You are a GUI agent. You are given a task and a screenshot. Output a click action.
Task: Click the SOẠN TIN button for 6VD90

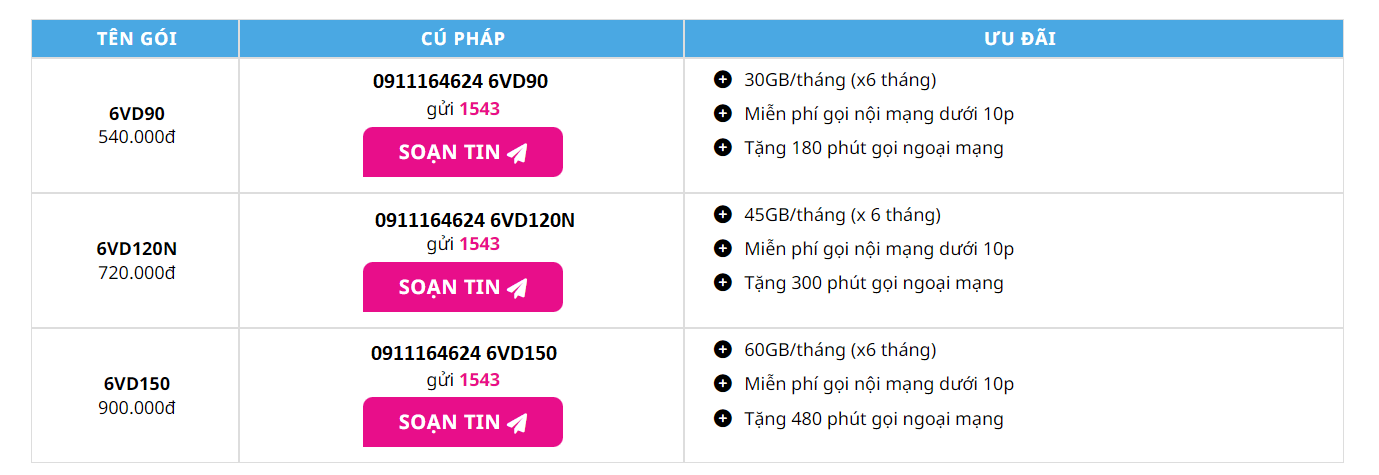click(462, 152)
